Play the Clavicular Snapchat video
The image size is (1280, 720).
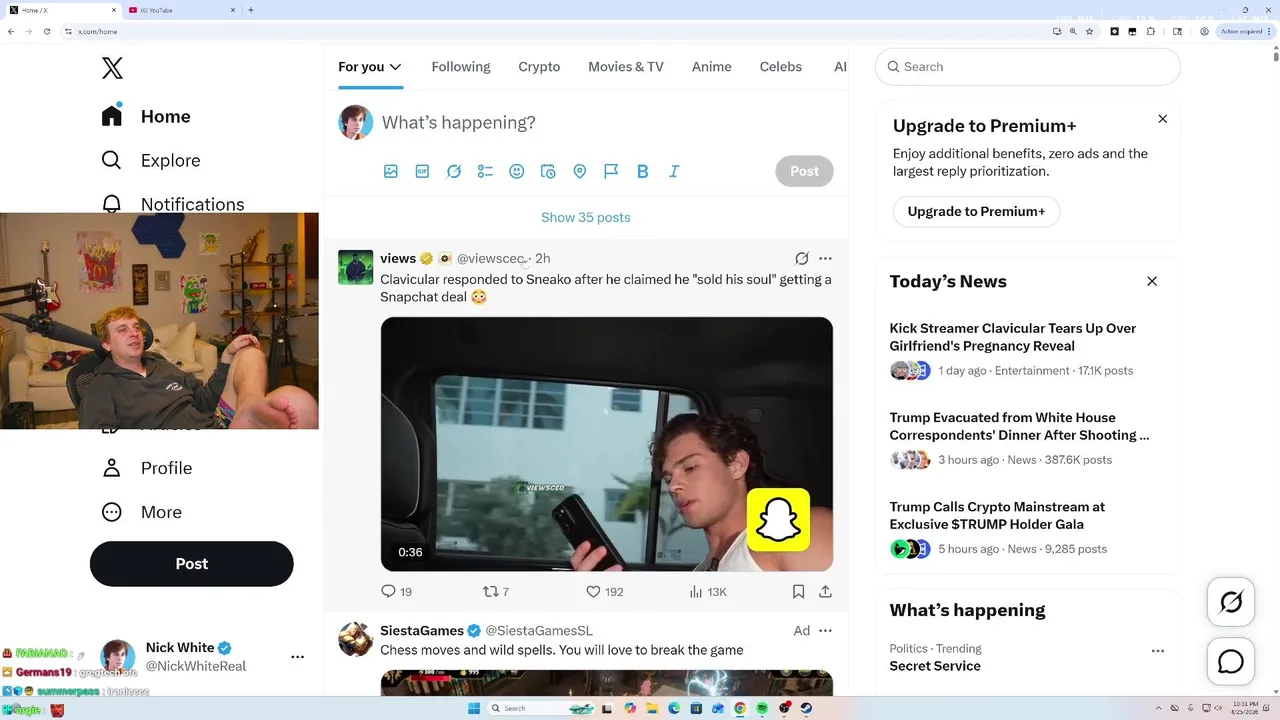[607, 444]
